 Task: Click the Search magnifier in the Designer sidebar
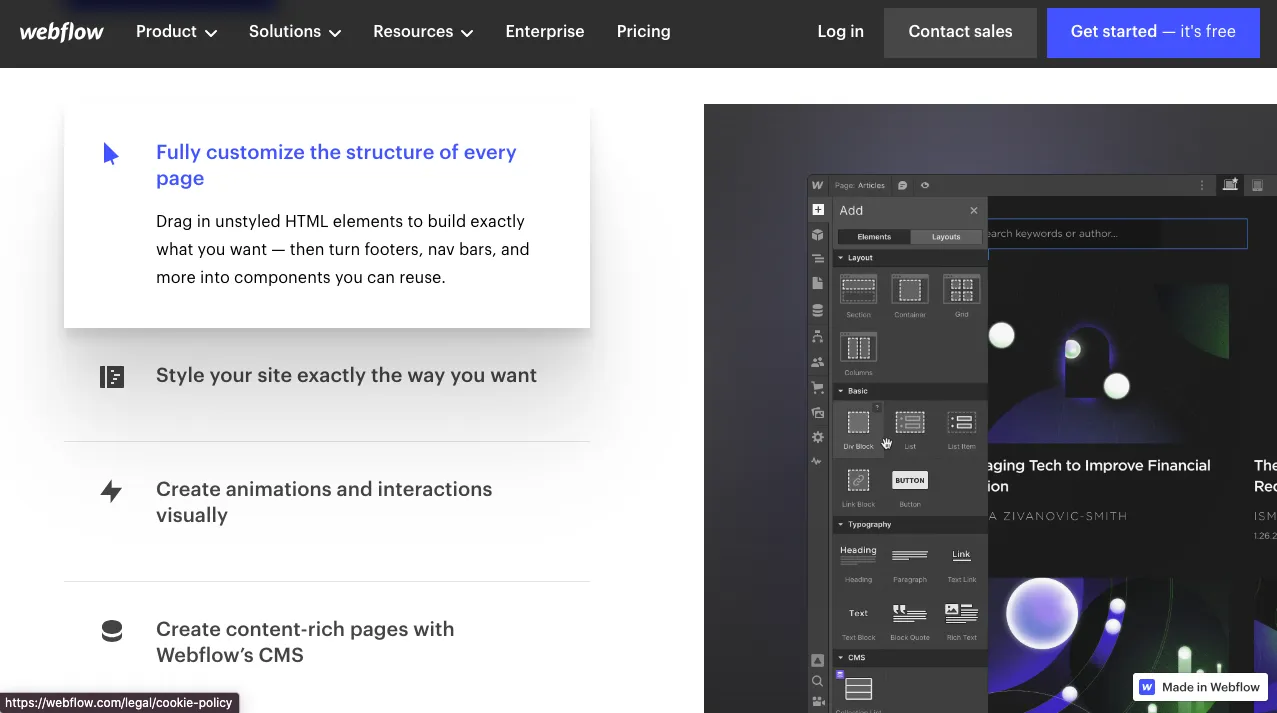tap(818, 681)
